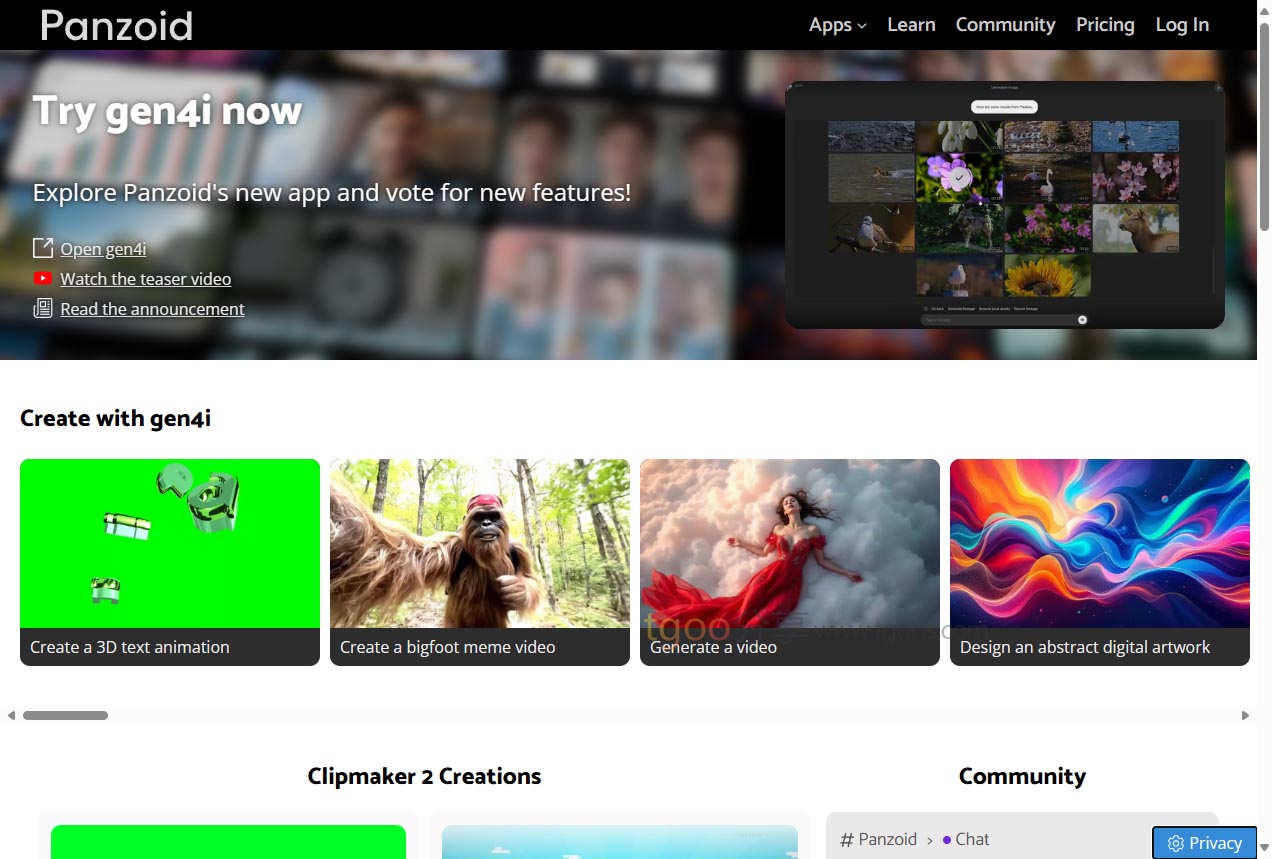The image size is (1272, 859).
Task: Click the hash icon next to Panzoid
Action: (x=846, y=840)
